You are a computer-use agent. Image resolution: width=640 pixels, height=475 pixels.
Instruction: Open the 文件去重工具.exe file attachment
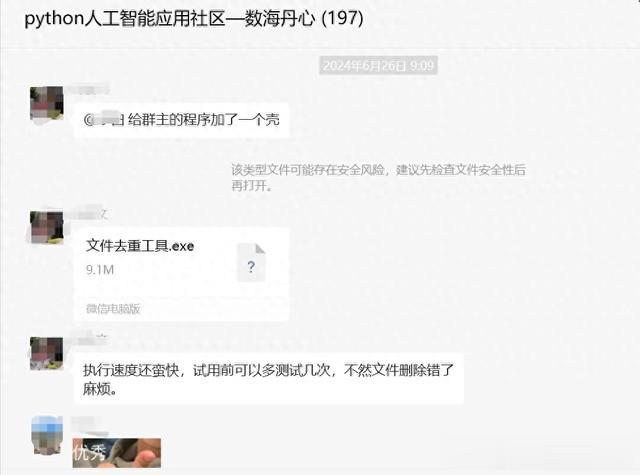point(182,274)
